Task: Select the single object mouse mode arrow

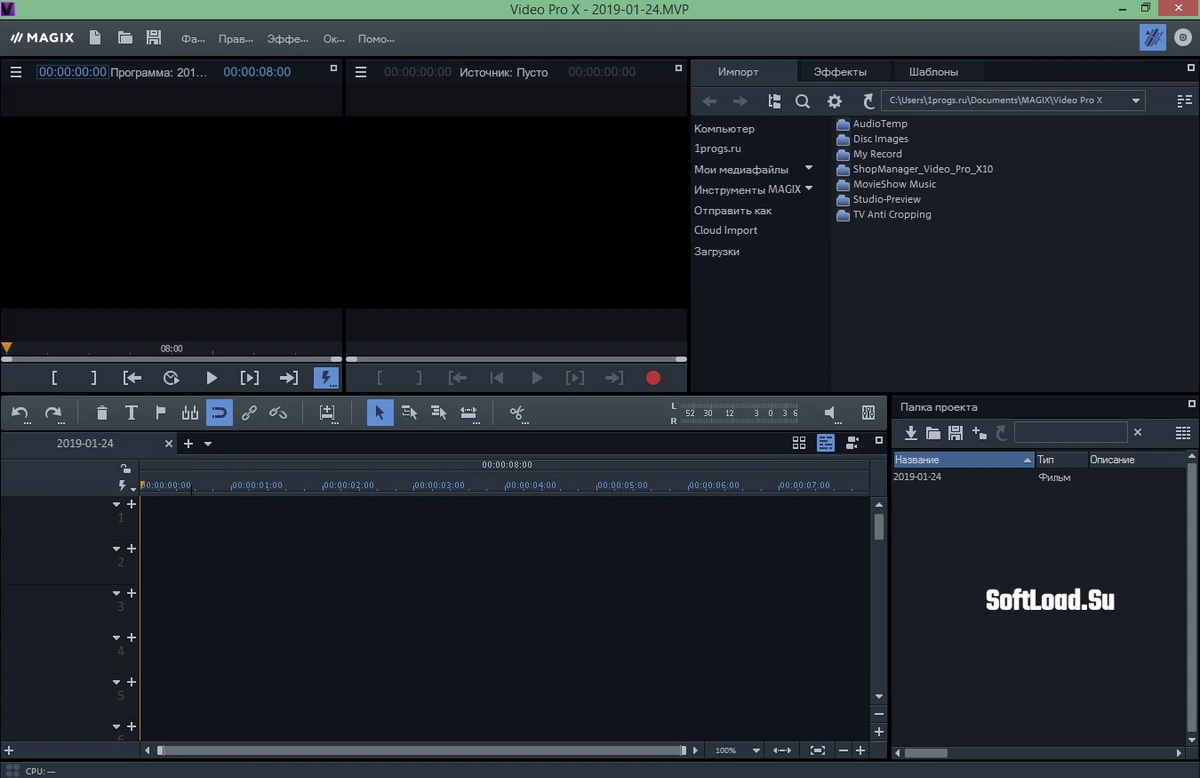Action: click(x=380, y=412)
